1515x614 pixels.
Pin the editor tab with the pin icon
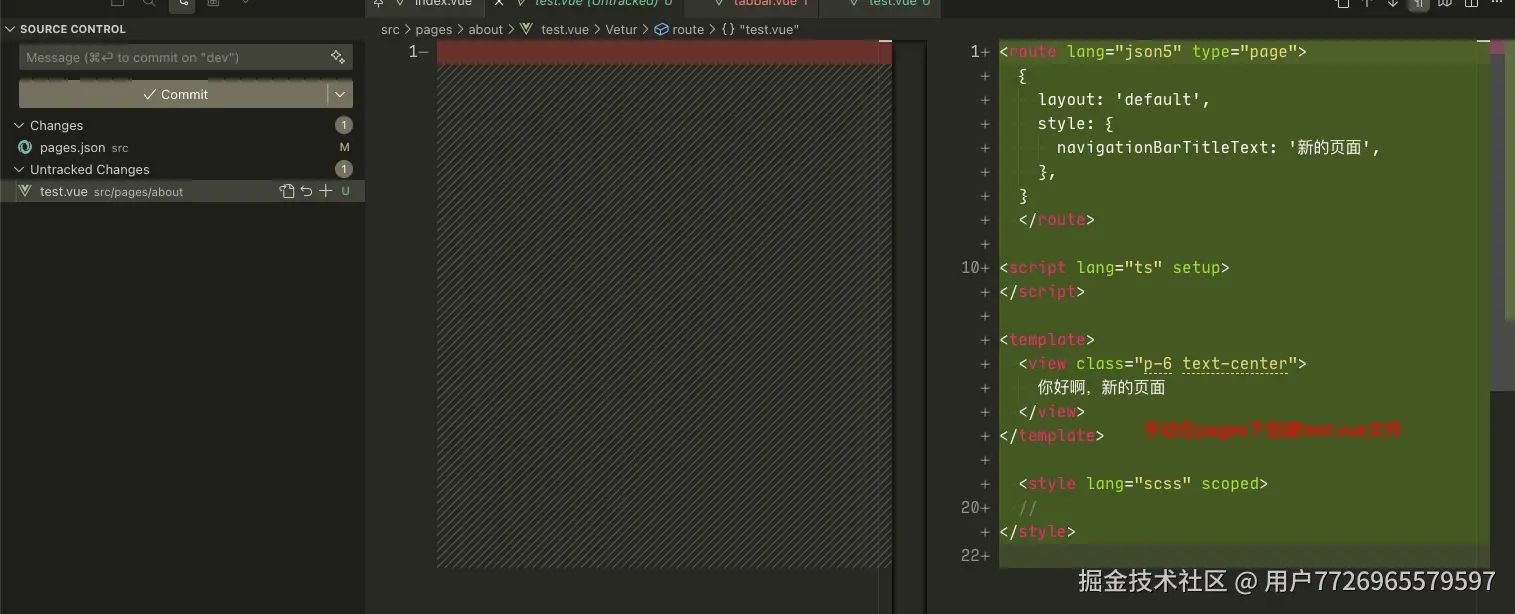378,3
